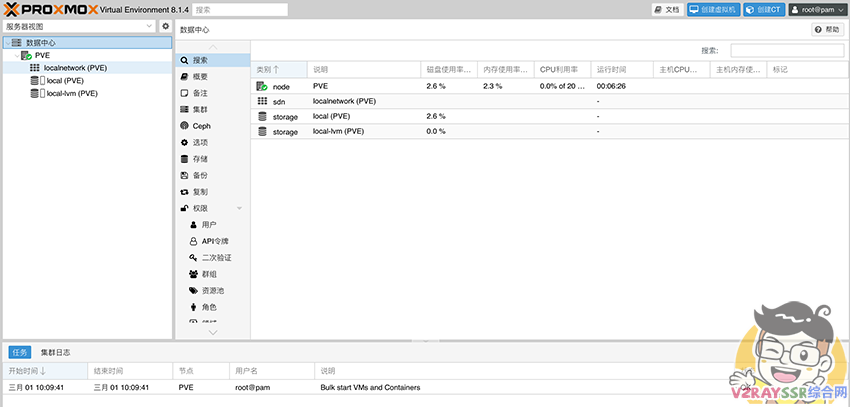Open the Ceph section in sidebar

point(200,126)
